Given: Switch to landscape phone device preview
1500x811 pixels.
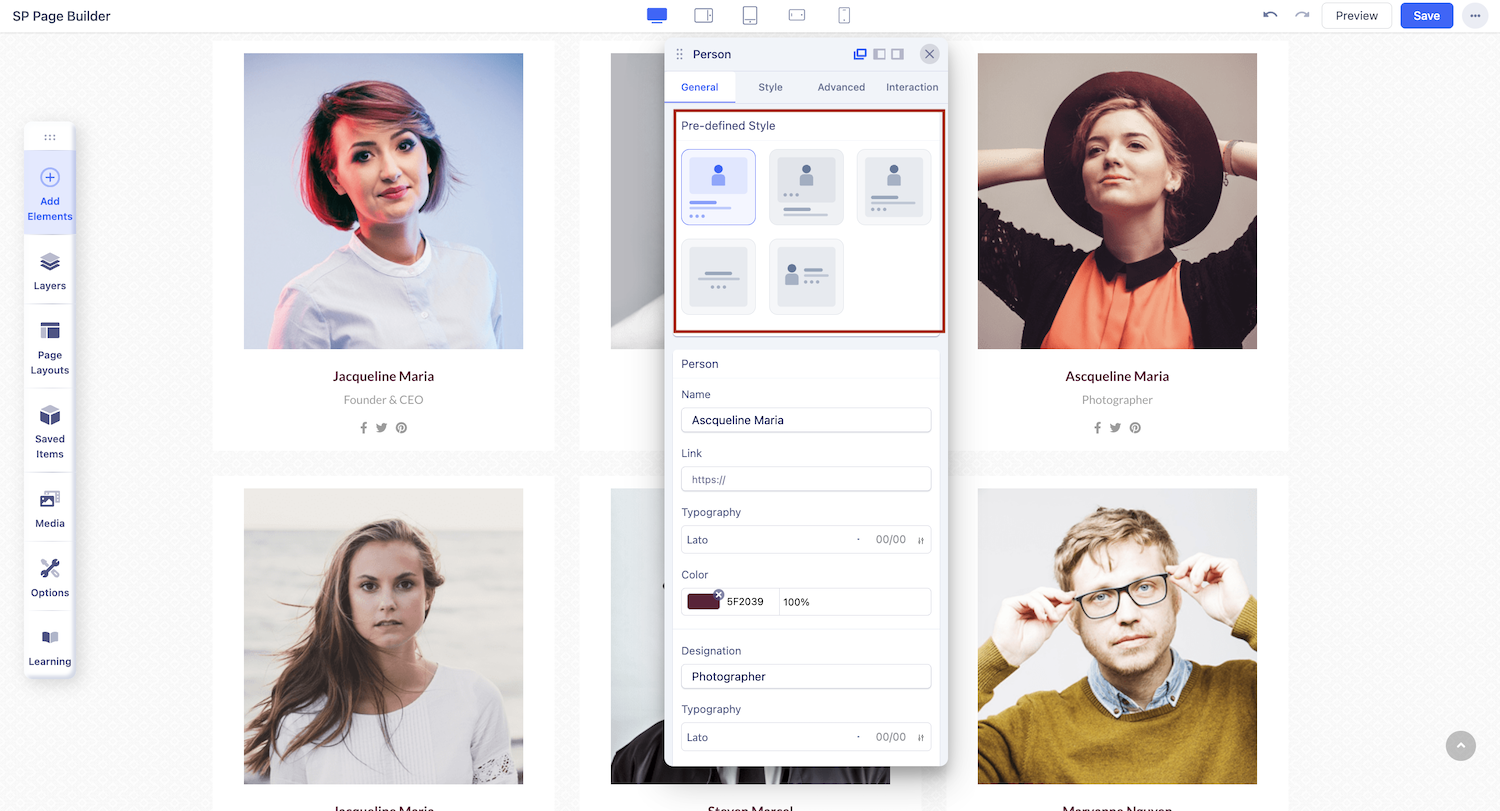Looking at the screenshot, I should 797,15.
